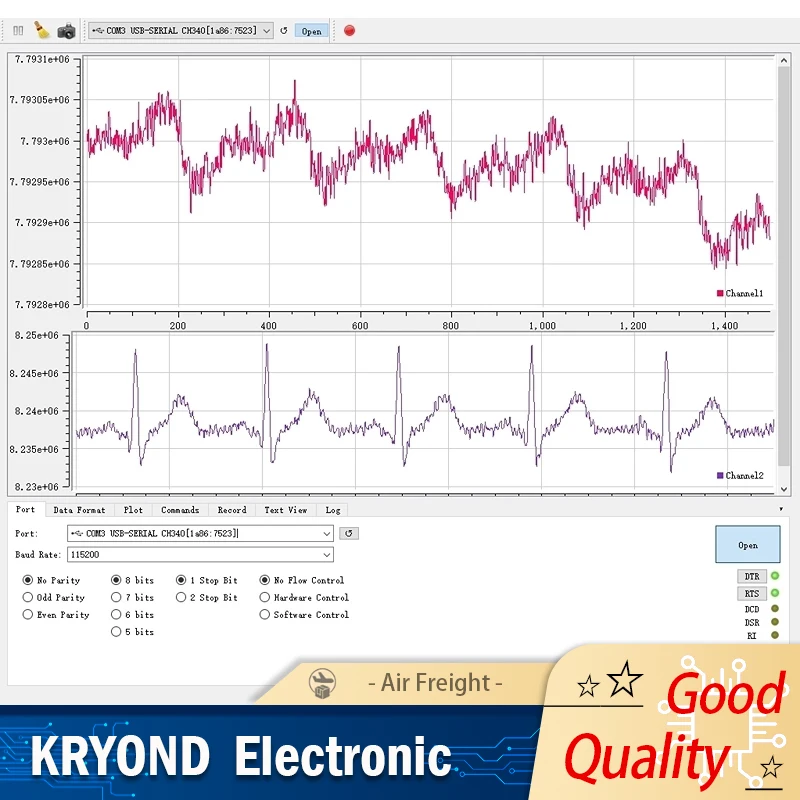
Task: Click the large Open port button
Action: 747,544
